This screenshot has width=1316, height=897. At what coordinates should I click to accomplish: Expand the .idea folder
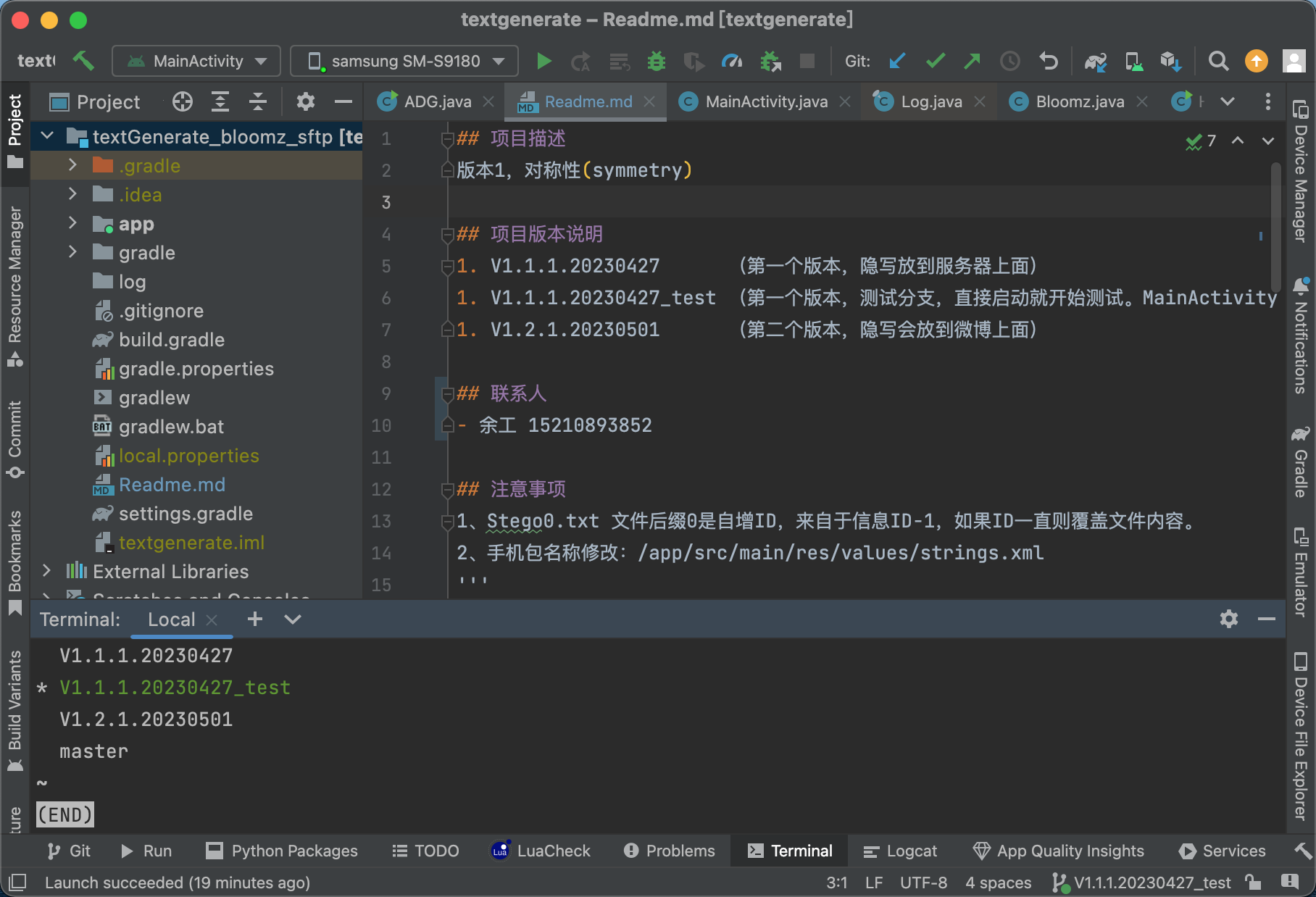pyautogui.click(x=72, y=194)
